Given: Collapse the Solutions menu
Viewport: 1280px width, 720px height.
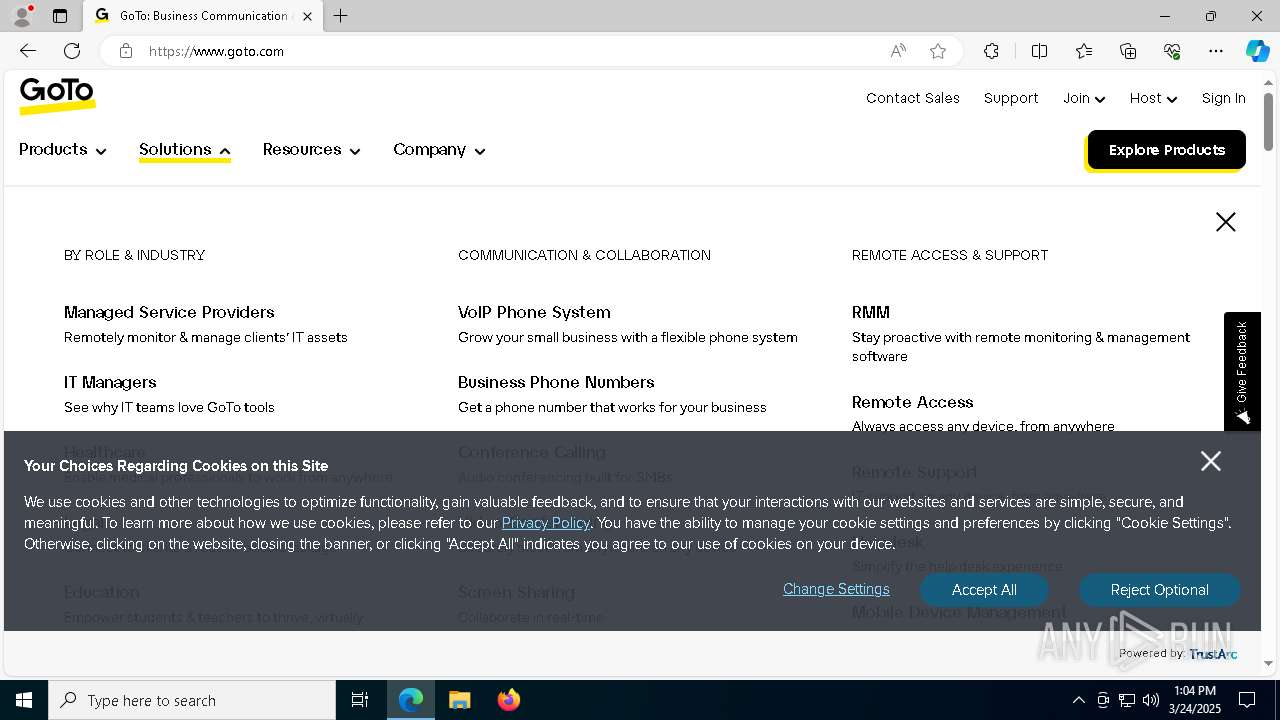Looking at the screenshot, I should [185, 150].
